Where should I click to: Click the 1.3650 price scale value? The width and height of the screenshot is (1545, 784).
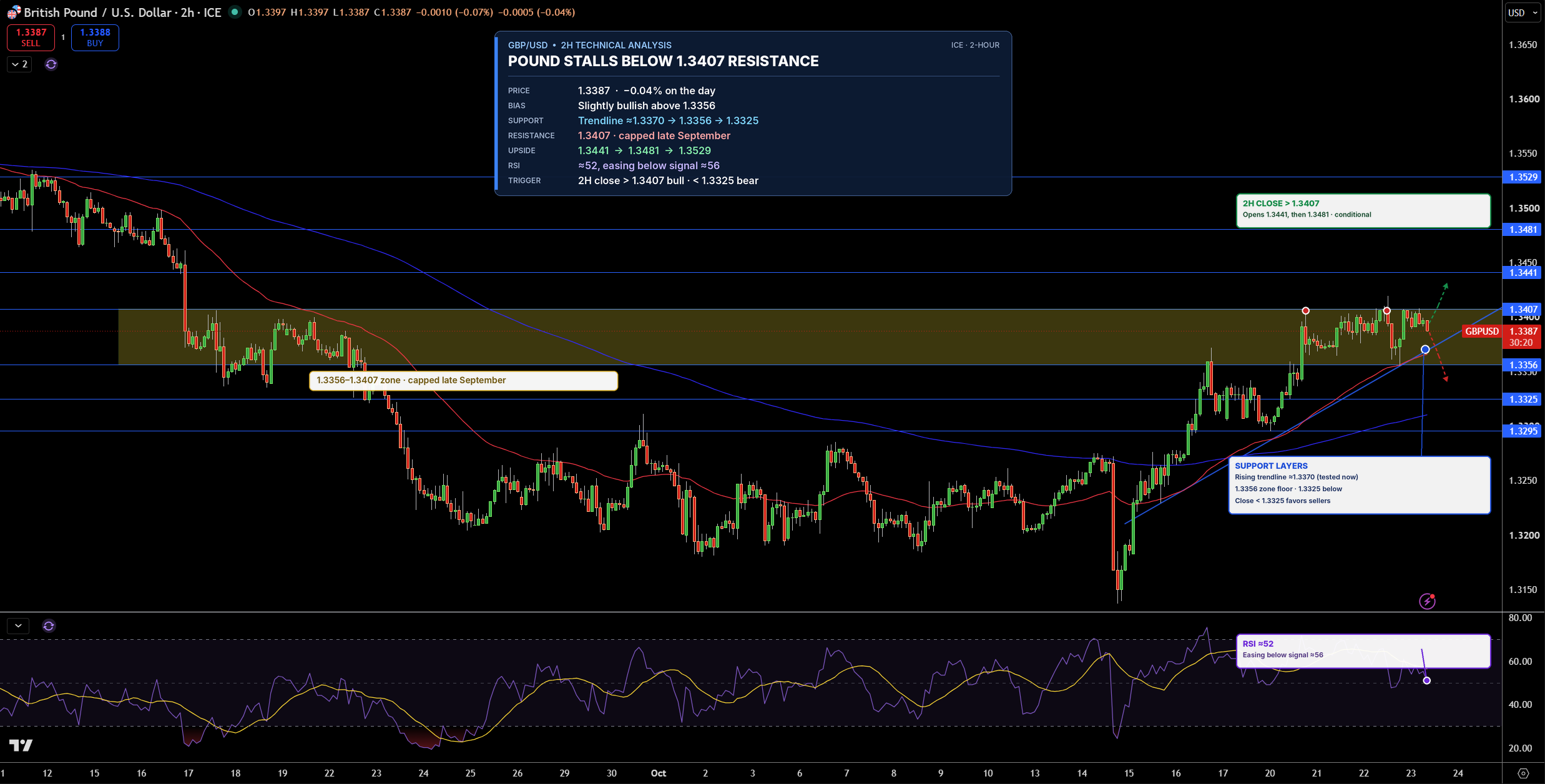(1523, 45)
